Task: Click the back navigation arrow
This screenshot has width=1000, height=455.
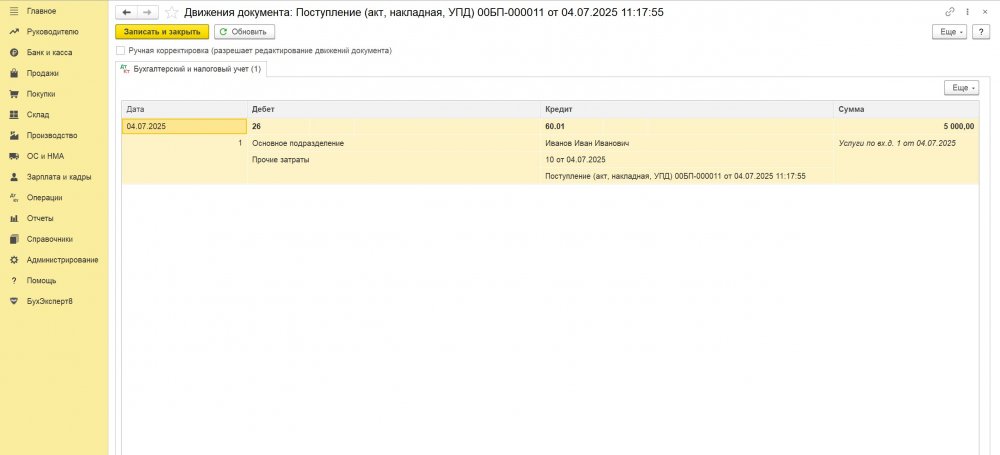Action: (127, 12)
